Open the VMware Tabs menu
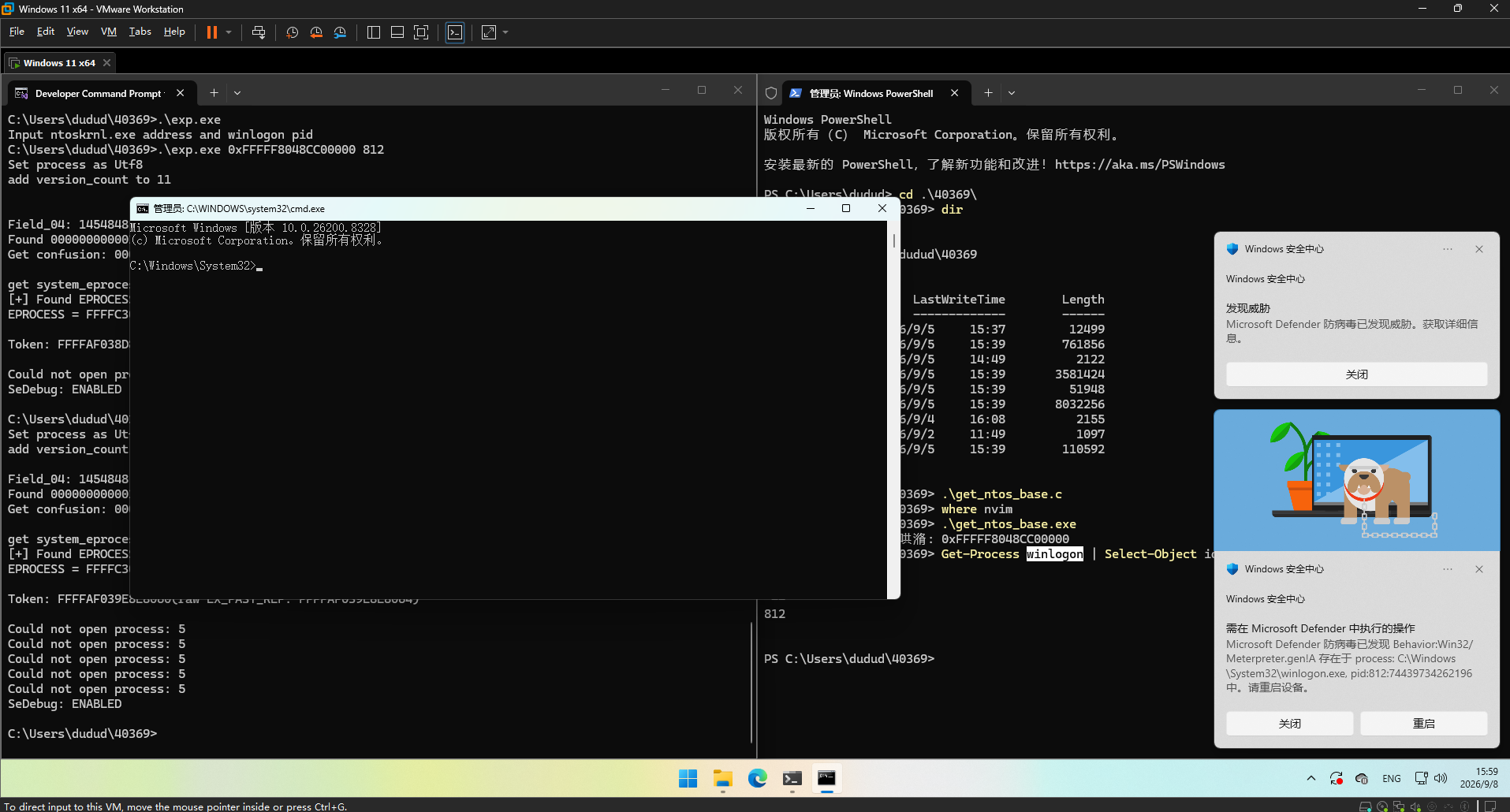1510x812 pixels. [x=140, y=32]
